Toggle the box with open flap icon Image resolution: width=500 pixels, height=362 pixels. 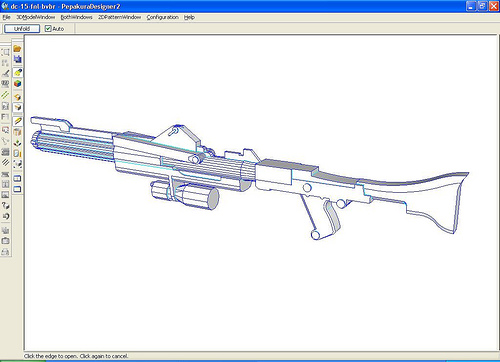(17, 107)
